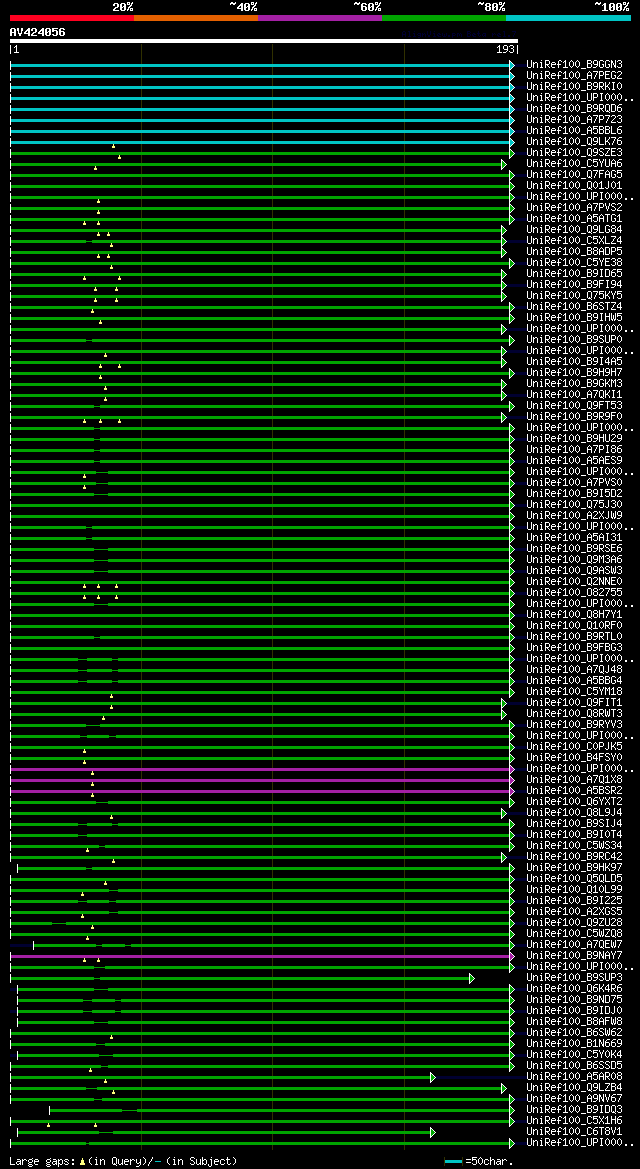This screenshot has height=1169, width=640.
Task: Open hit UniRef100_A2XJW9
Action: click(574, 517)
